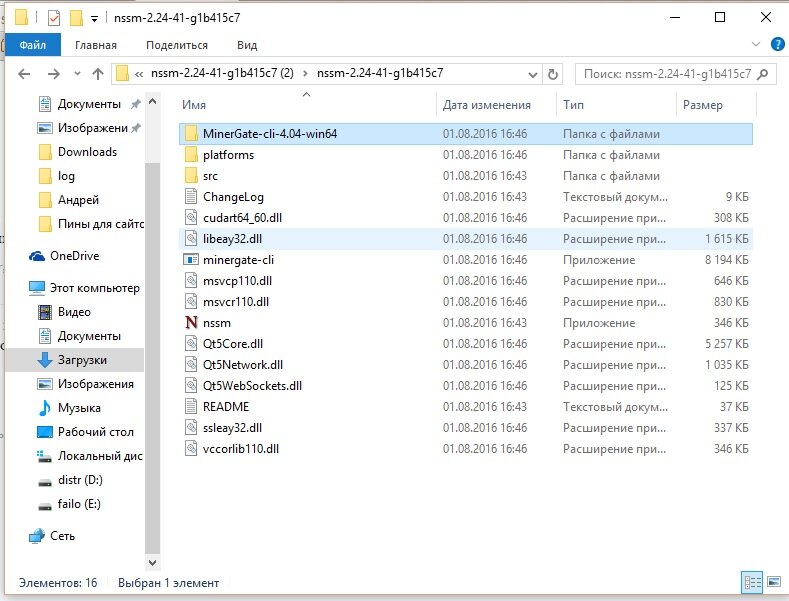The image size is (789, 601).
Task: Switch to details view layout icon
Action: [750, 582]
